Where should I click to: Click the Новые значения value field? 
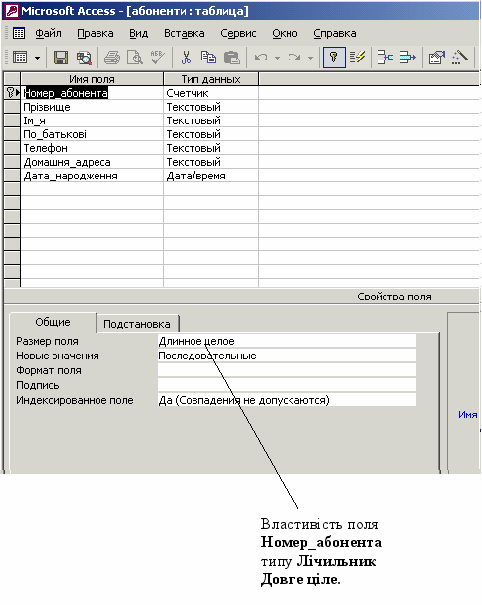tap(287, 355)
